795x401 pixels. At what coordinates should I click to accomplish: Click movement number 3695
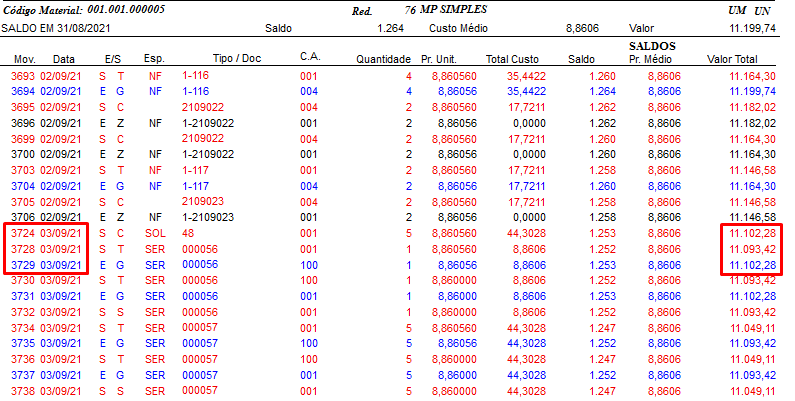pyautogui.click(x=23, y=107)
